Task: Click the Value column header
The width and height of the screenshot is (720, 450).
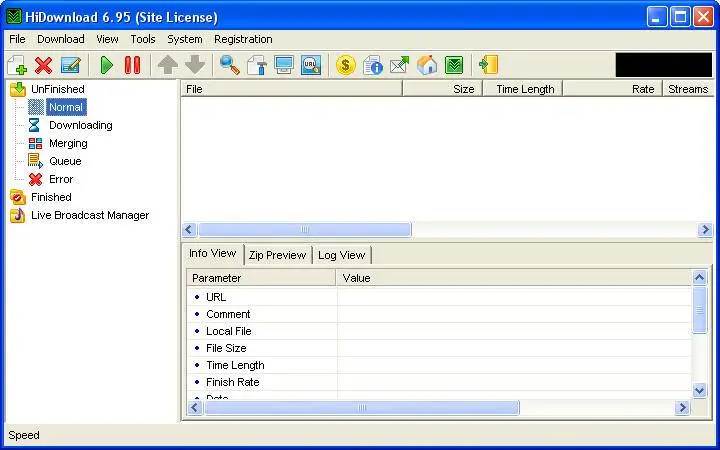Action: (514, 278)
